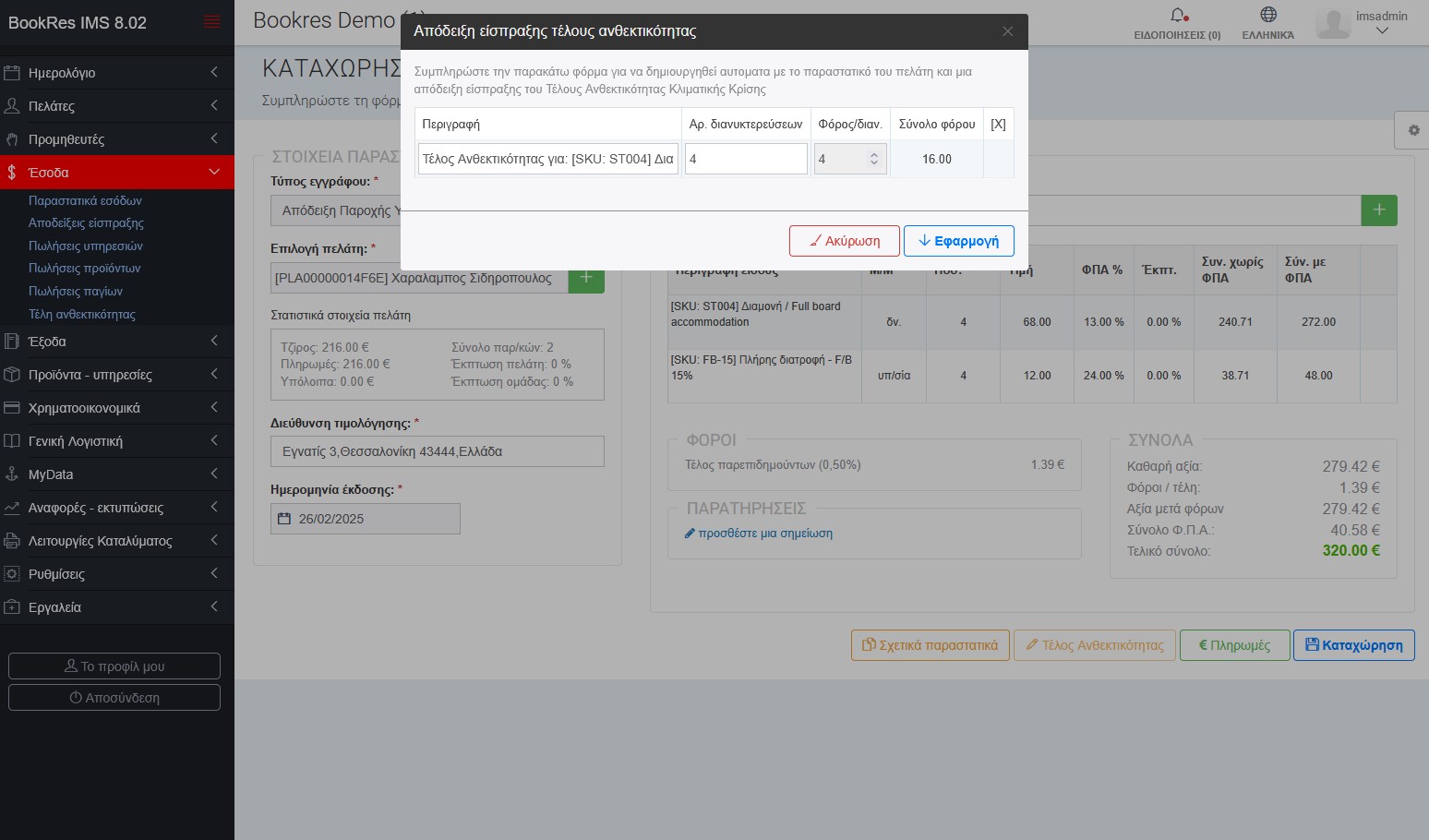Close the tourist tax receipt dialog
The width and height of the screenshot is (1429, 840).
[1007, 31]
